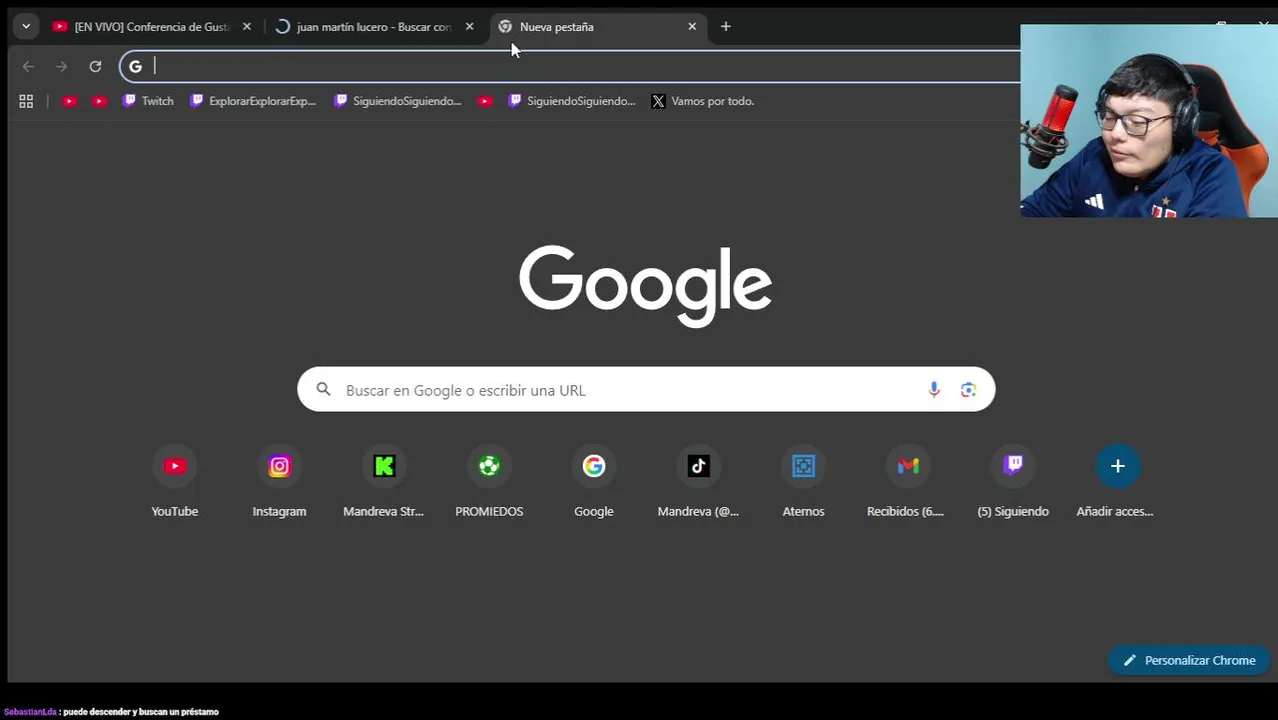Screen dimensions: 1278x720
Task: Open a new tab with plus button
Action: tap(726, 27)
